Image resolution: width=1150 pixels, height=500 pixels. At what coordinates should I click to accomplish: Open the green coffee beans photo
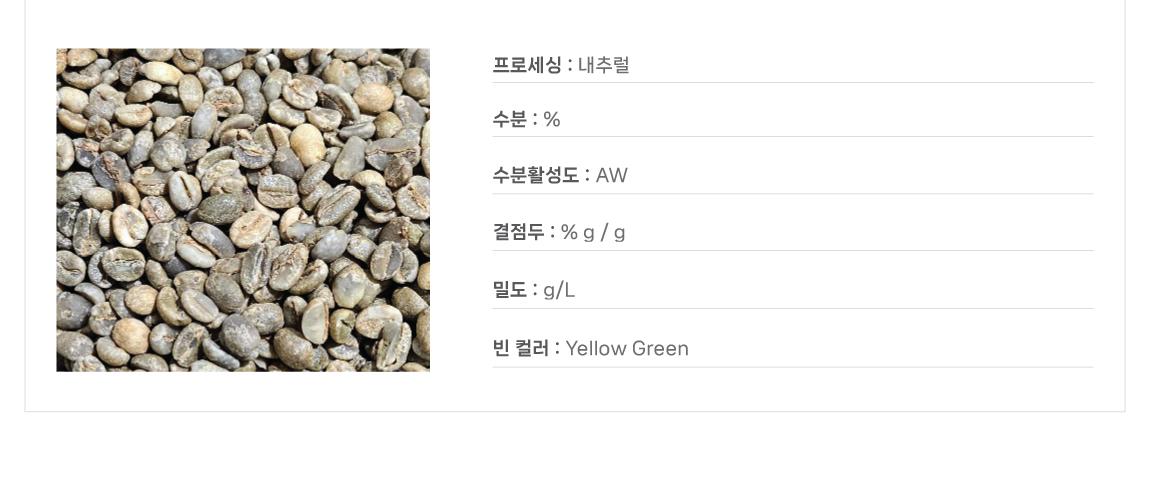243,210
